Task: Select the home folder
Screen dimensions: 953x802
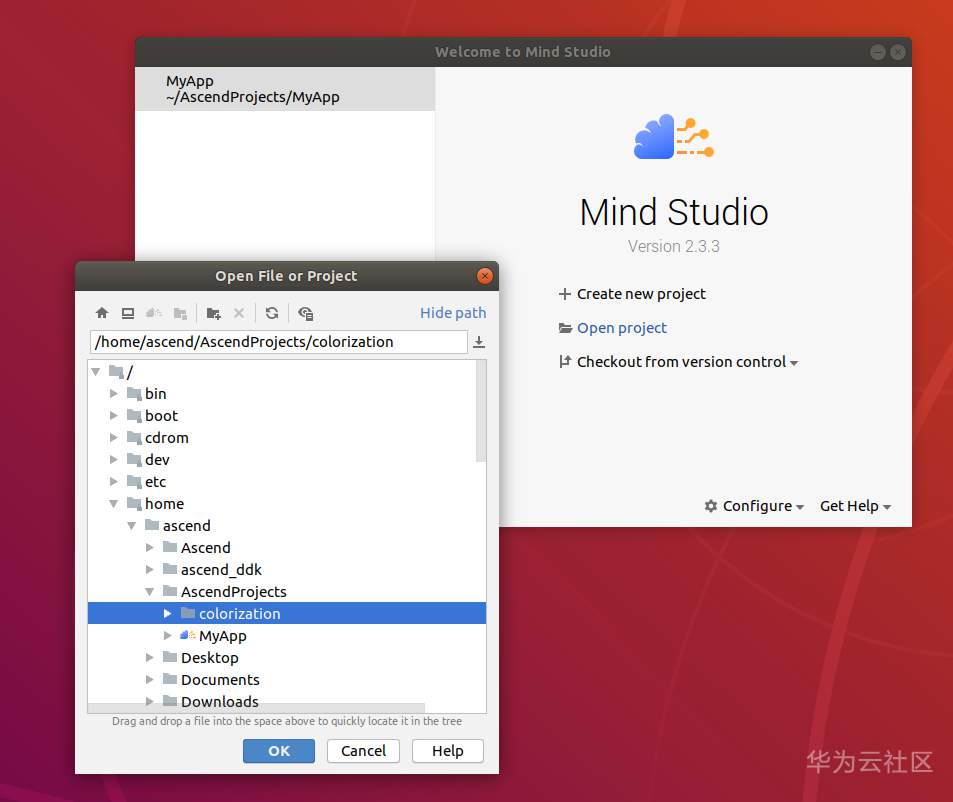Action: point(287,504)
